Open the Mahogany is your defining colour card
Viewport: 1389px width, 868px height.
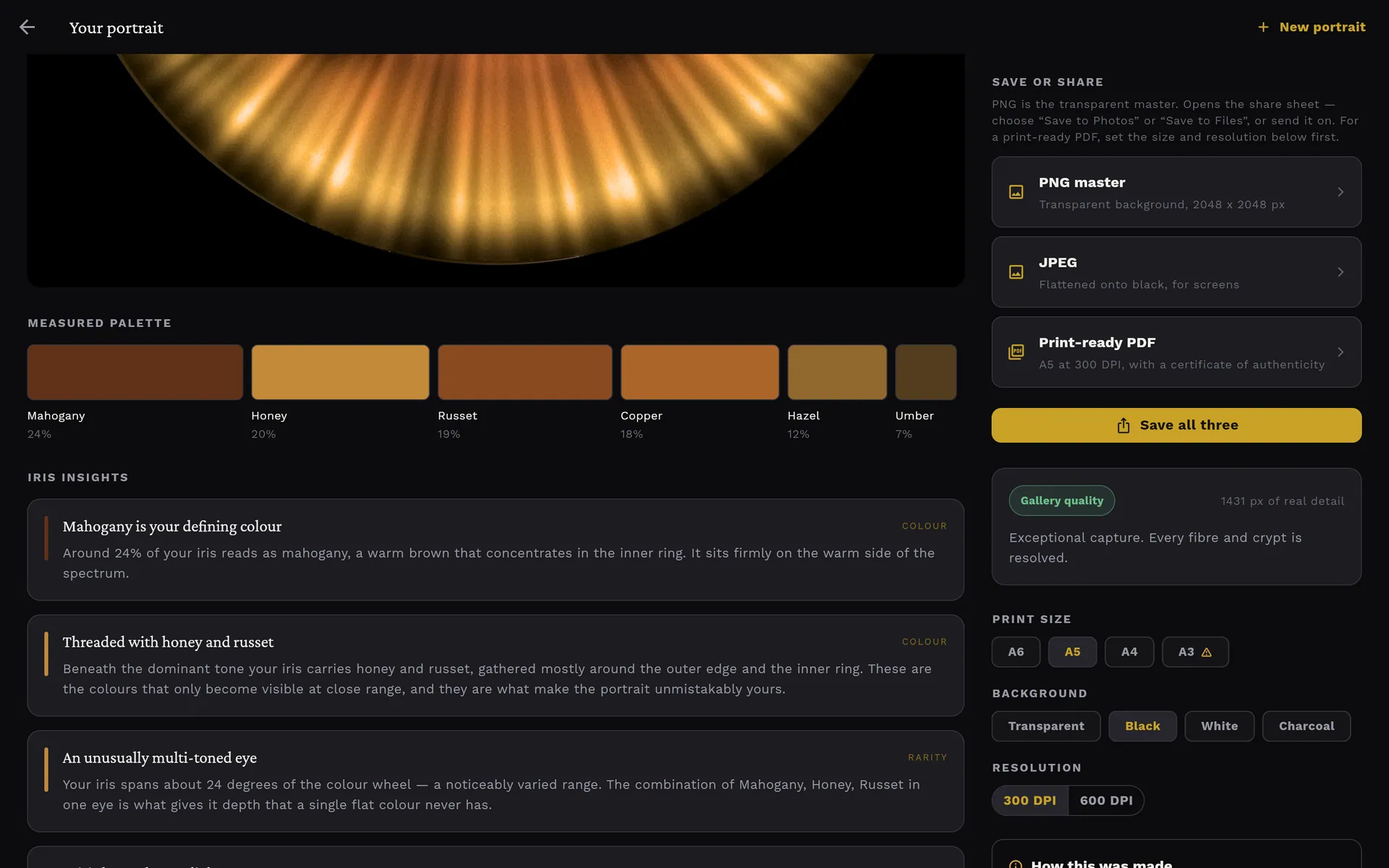pos(496,550)
